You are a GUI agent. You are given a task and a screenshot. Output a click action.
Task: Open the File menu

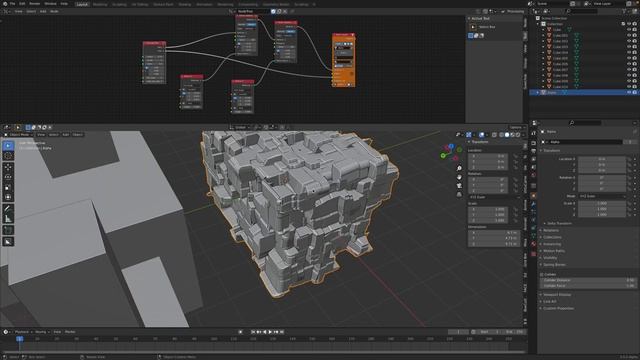point(12,4)
